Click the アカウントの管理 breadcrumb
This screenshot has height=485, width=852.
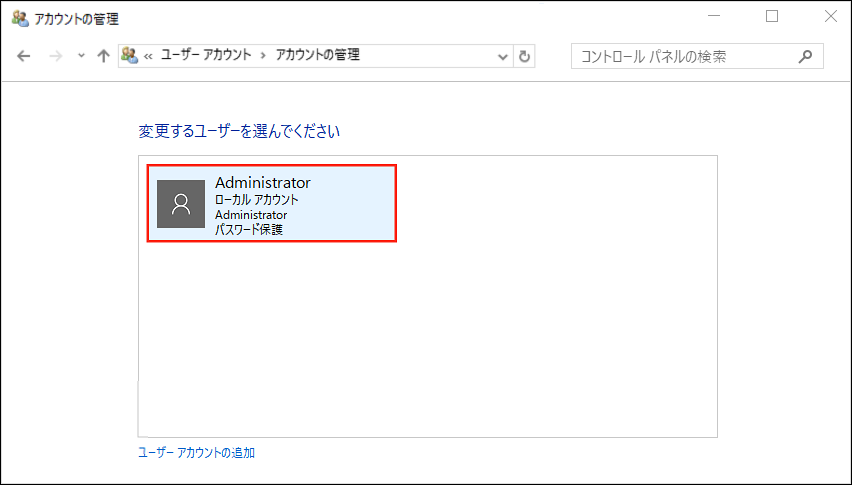317,56
